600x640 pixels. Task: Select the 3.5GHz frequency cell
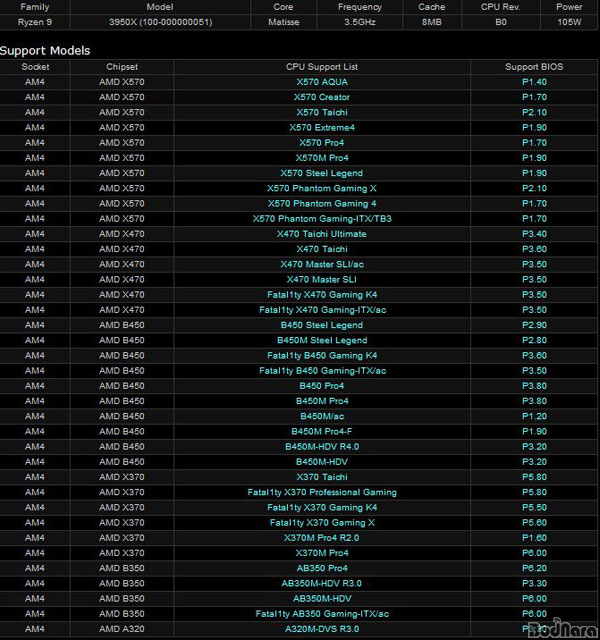[x=360, y=22]
